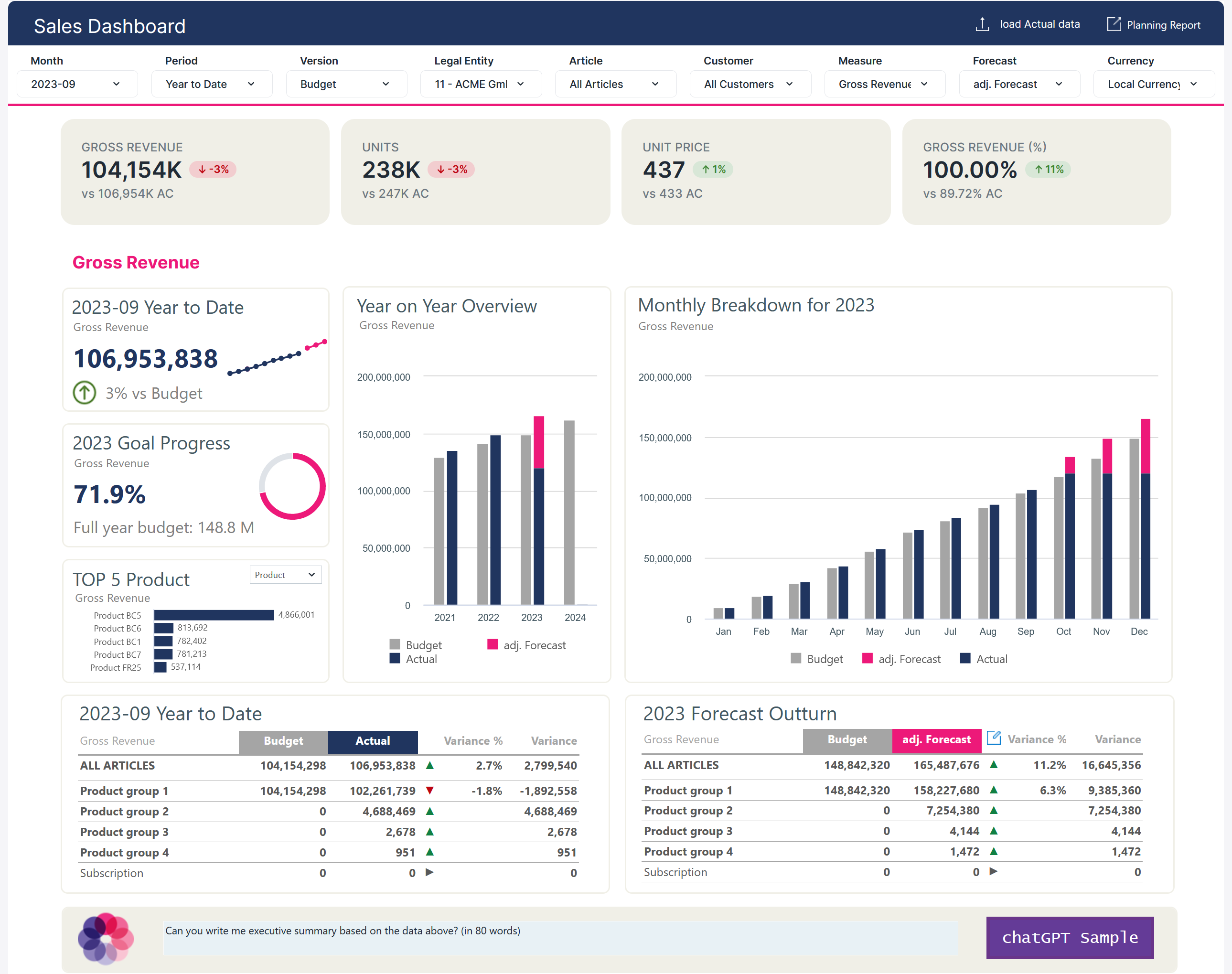Screen dimensions: 1232x974
Task: Click the 2023 Goal Progress donut chart
Action: 292,486
